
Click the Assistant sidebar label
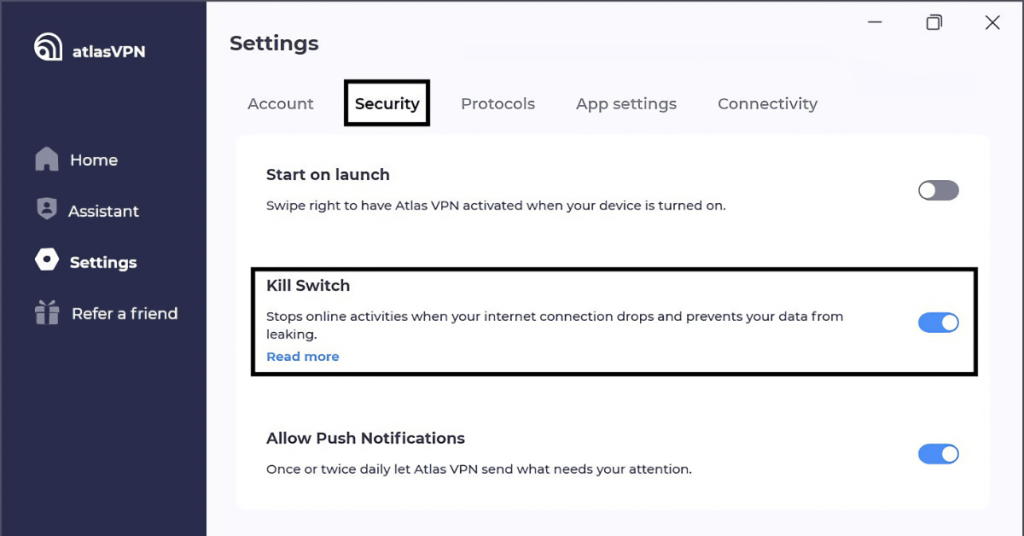click(103, 211)
